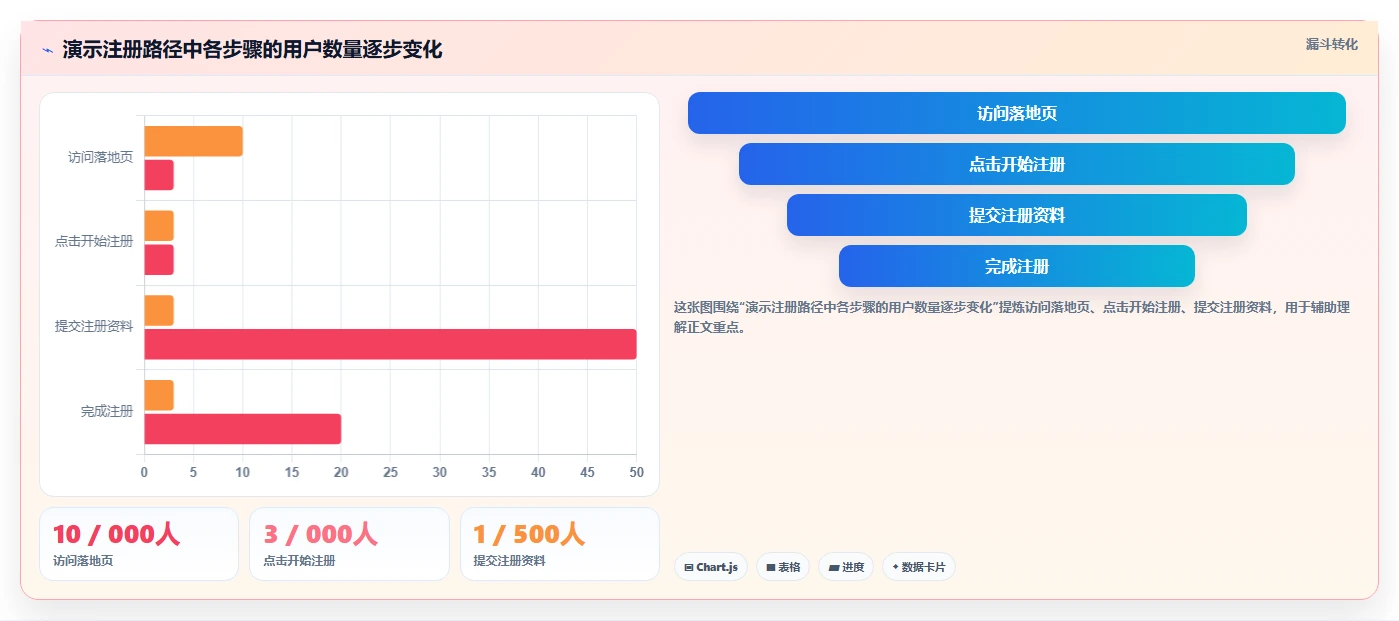Open the 10 / 000人 stat card

pos(139,544)
